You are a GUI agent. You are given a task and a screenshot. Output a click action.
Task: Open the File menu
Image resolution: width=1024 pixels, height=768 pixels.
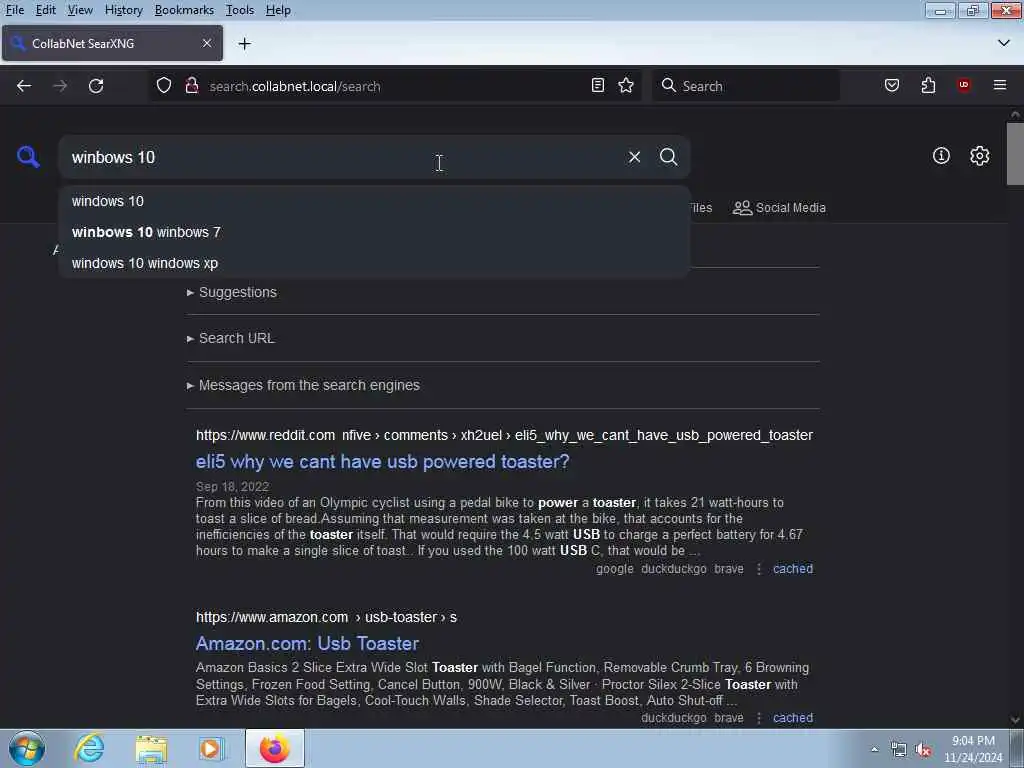click(14, 10)
